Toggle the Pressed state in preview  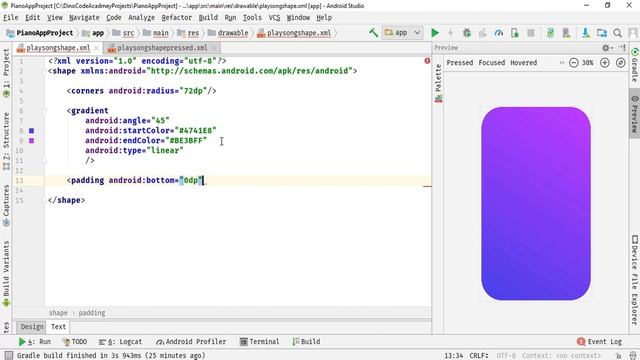460,62
